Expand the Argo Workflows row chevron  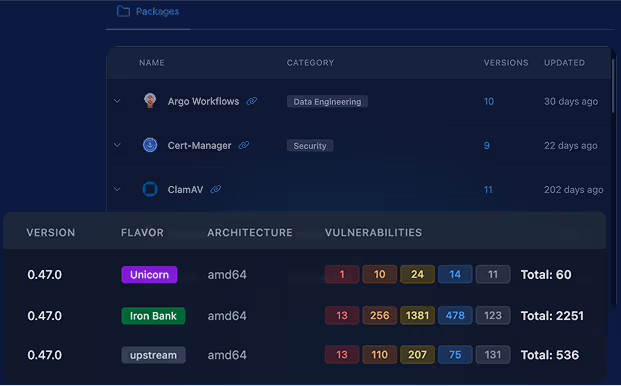pyautogui.click(x=117, y=101)
